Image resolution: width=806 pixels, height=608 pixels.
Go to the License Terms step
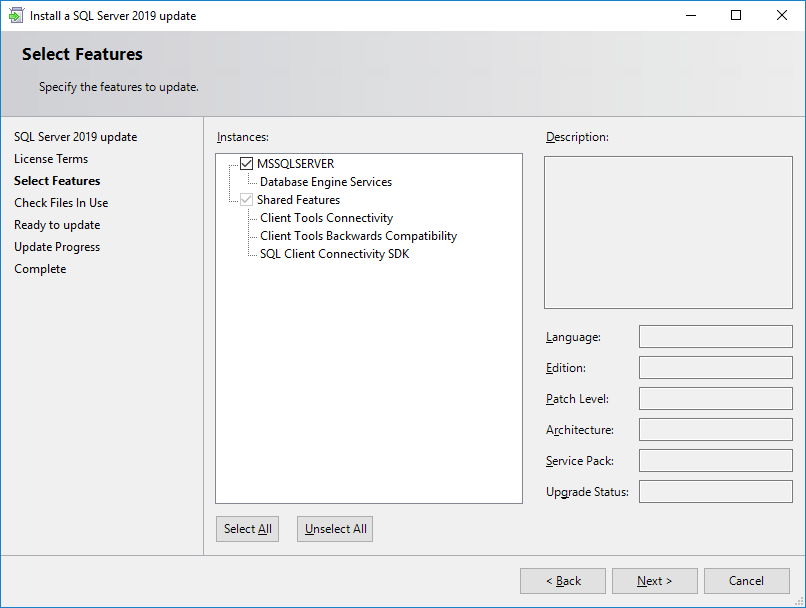pyautogui.click(x=51, y=158)
